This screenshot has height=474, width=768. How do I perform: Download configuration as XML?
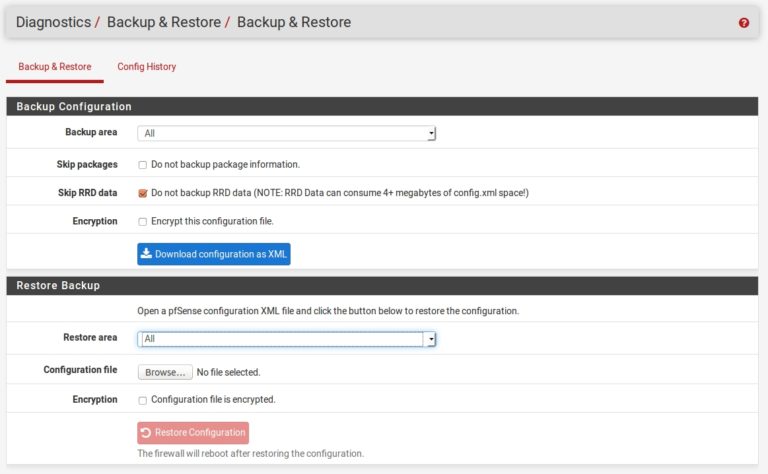pyautogui.click(x=214, y=254)
